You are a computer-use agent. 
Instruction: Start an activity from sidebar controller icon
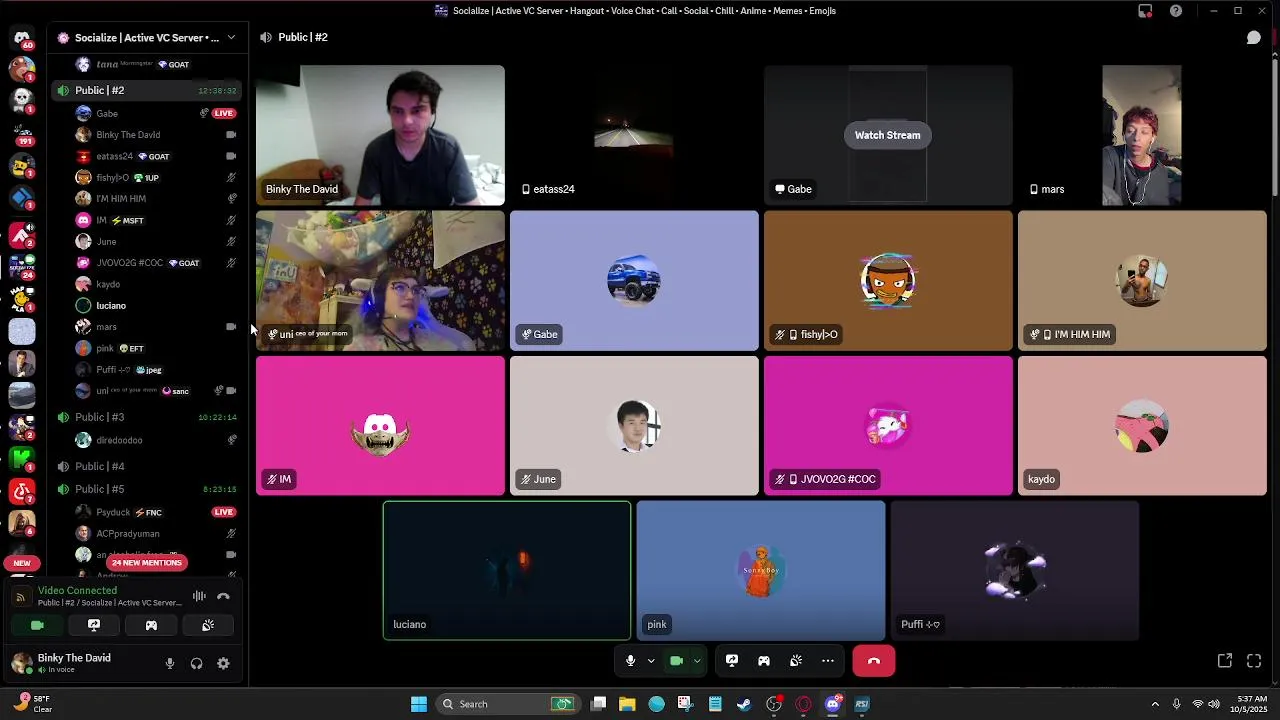tap(151, 625)
